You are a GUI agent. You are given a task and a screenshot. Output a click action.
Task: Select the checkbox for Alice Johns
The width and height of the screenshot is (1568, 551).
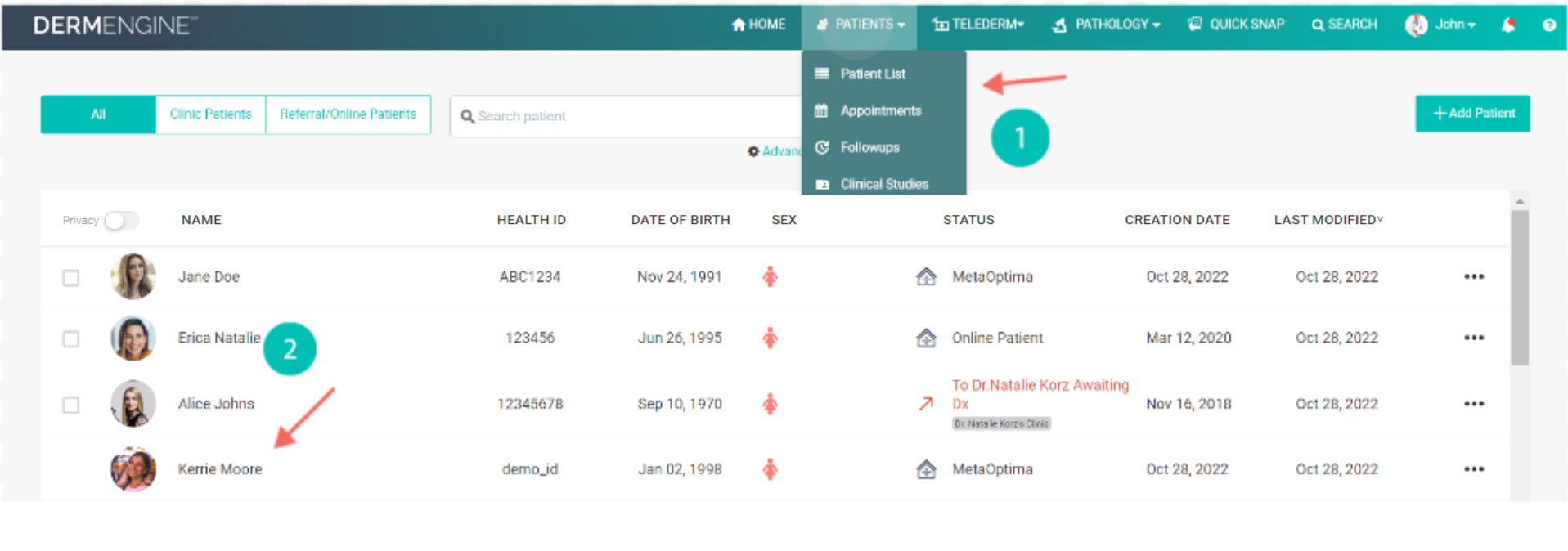coord(71,405)
